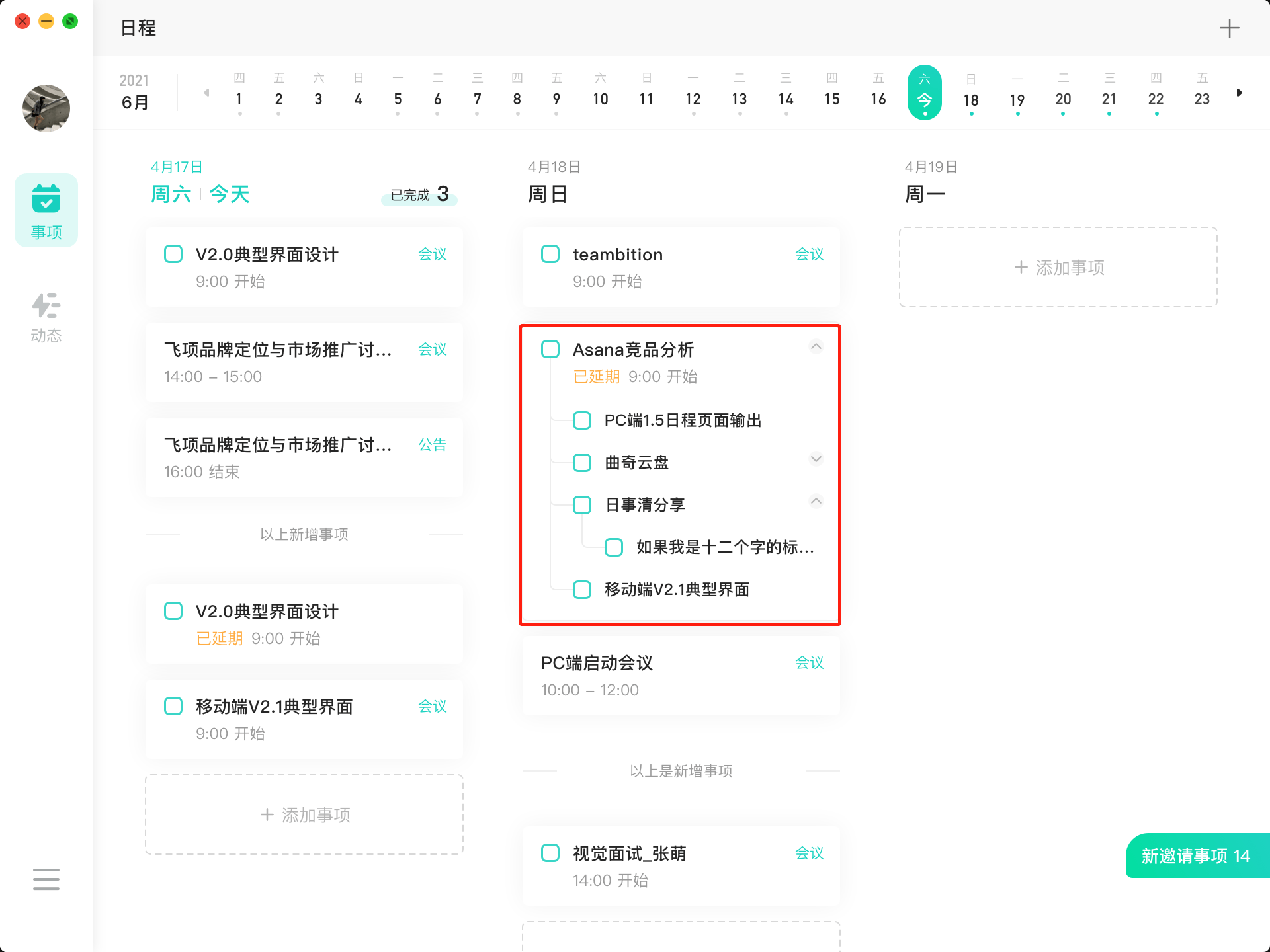This screenshot has height=952, width=1270.
Task: Click the plus icon to add schedule
Action: tap(1229, 28)
